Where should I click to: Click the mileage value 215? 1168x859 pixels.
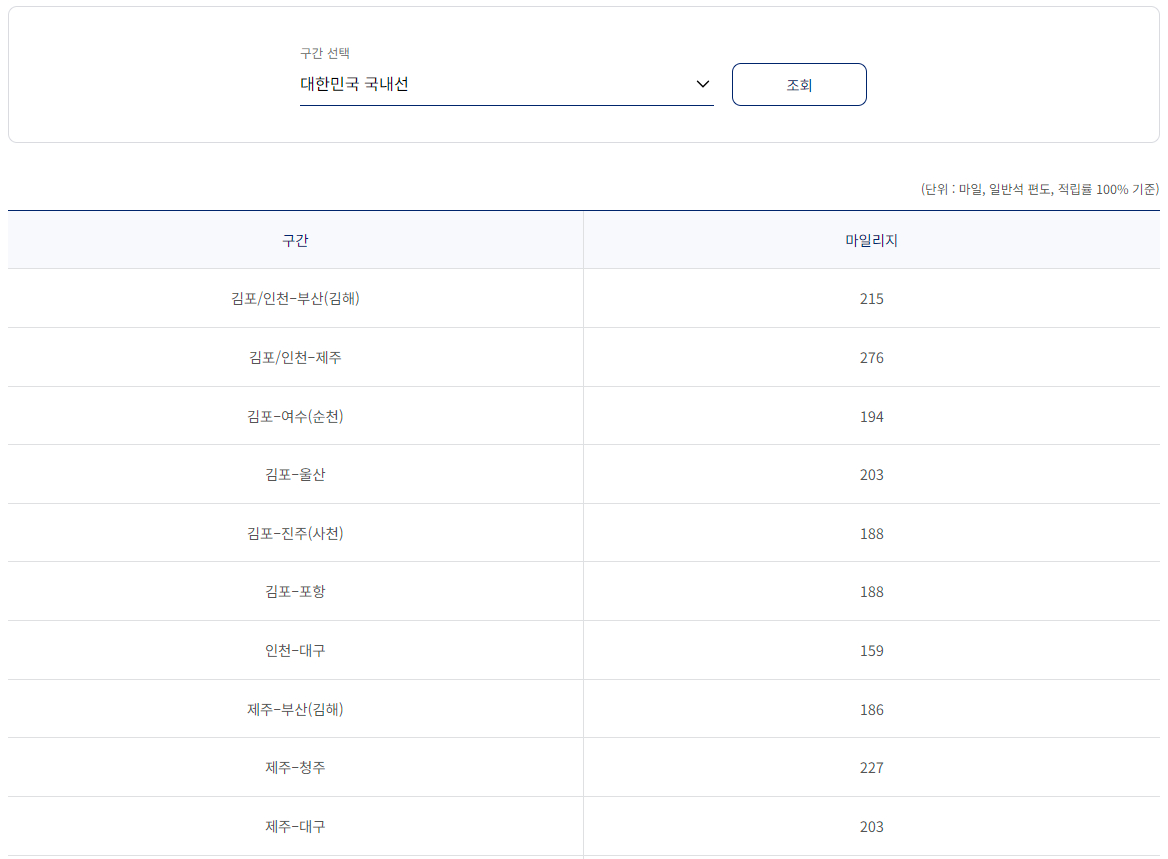pos(872,298)
